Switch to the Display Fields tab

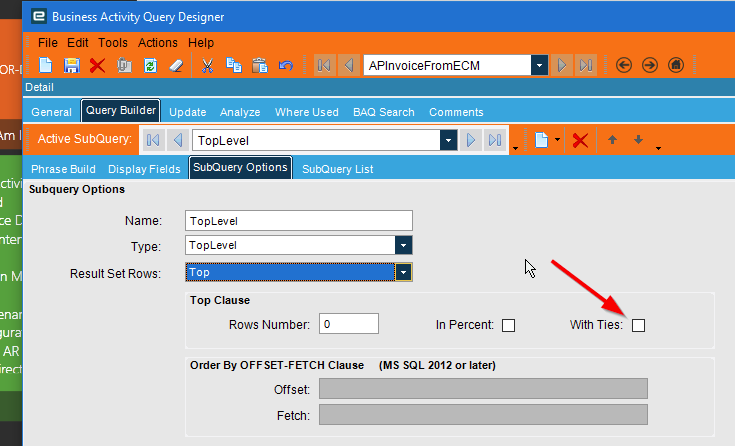point(144,169)
